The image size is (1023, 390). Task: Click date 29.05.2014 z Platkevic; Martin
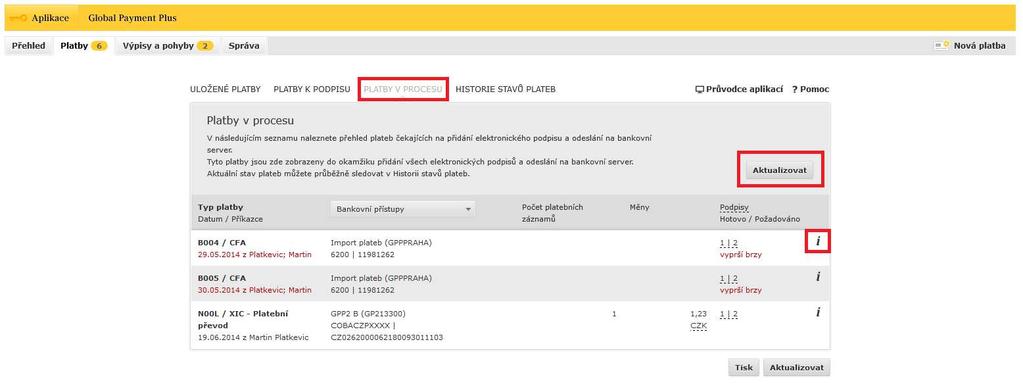(x=254, y=254)
